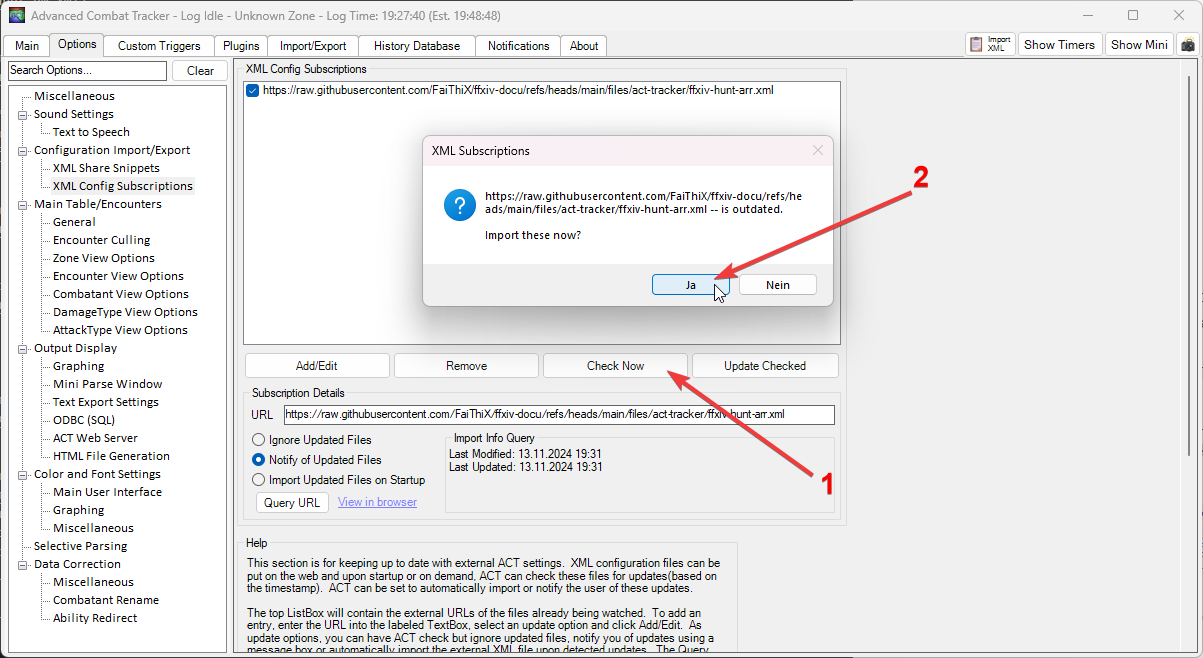The width and height of the screenshot is (1203, 658).
Task: Select the ffxiv-hunt-arr.xml URL list entry
Action: pyautogui.click(x=518, y=90)
